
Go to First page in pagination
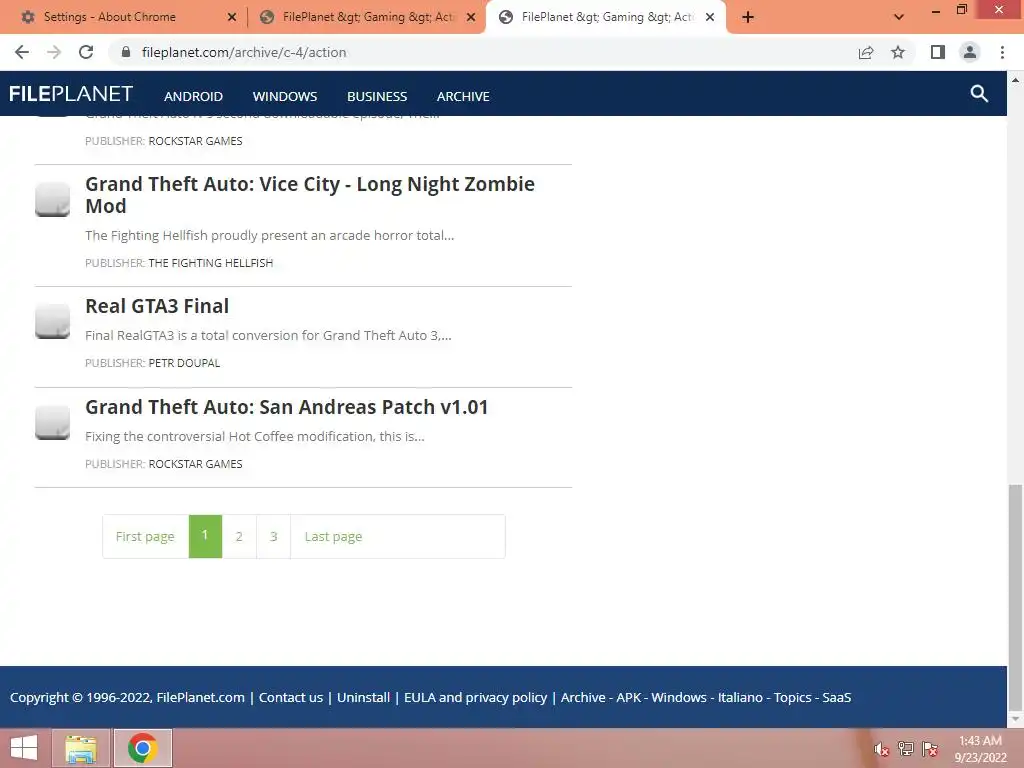(145, 536)
